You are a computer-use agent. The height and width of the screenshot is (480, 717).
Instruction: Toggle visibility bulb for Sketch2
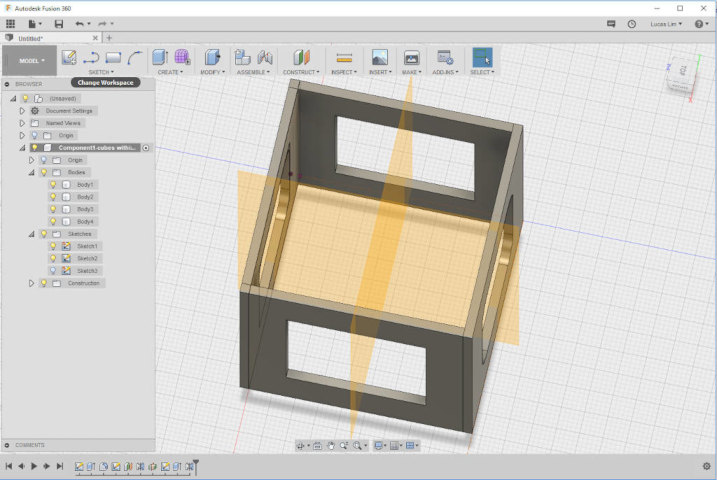[53, 259]
